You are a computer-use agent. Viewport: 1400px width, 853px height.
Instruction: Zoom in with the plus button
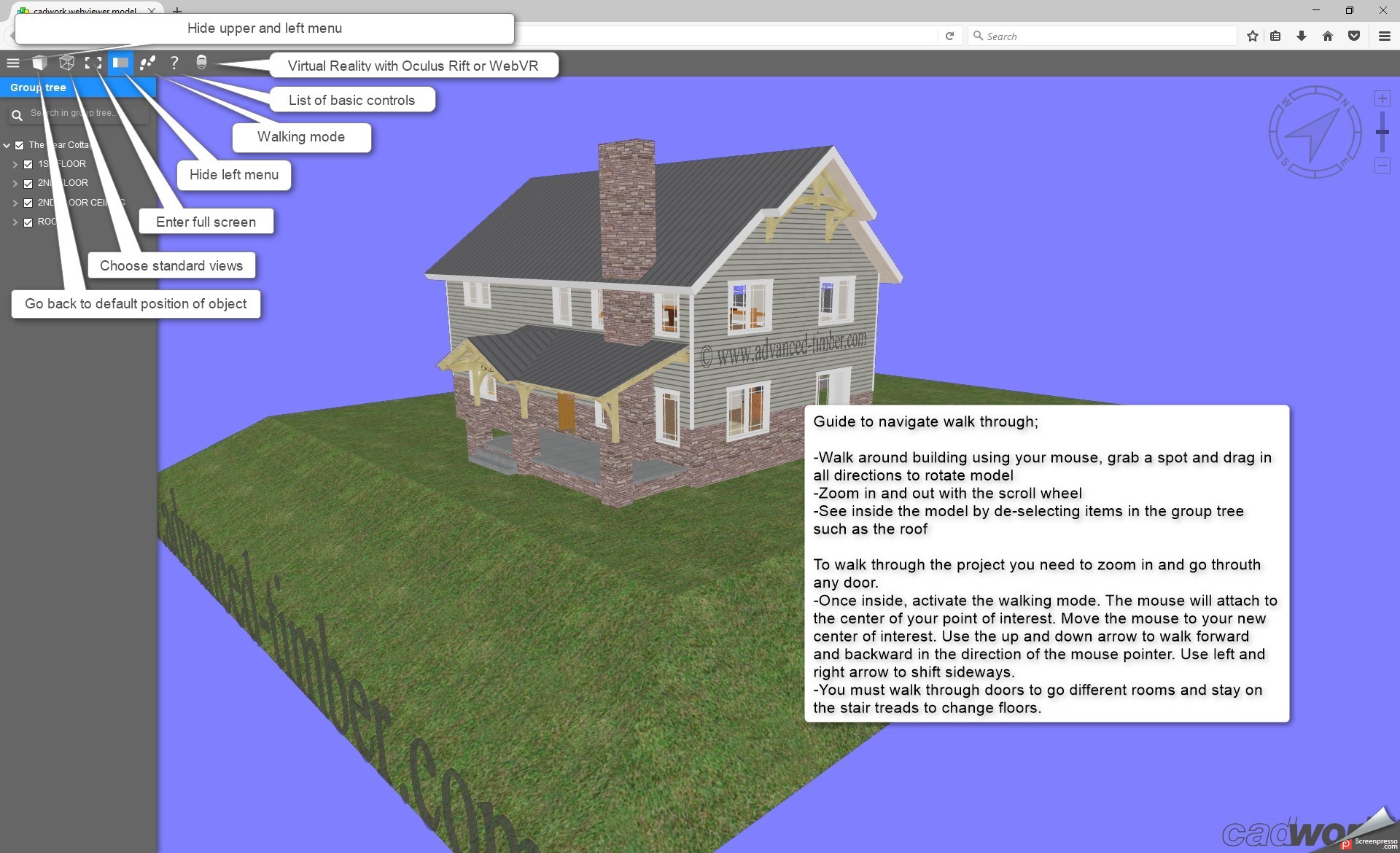point(1382,98)
